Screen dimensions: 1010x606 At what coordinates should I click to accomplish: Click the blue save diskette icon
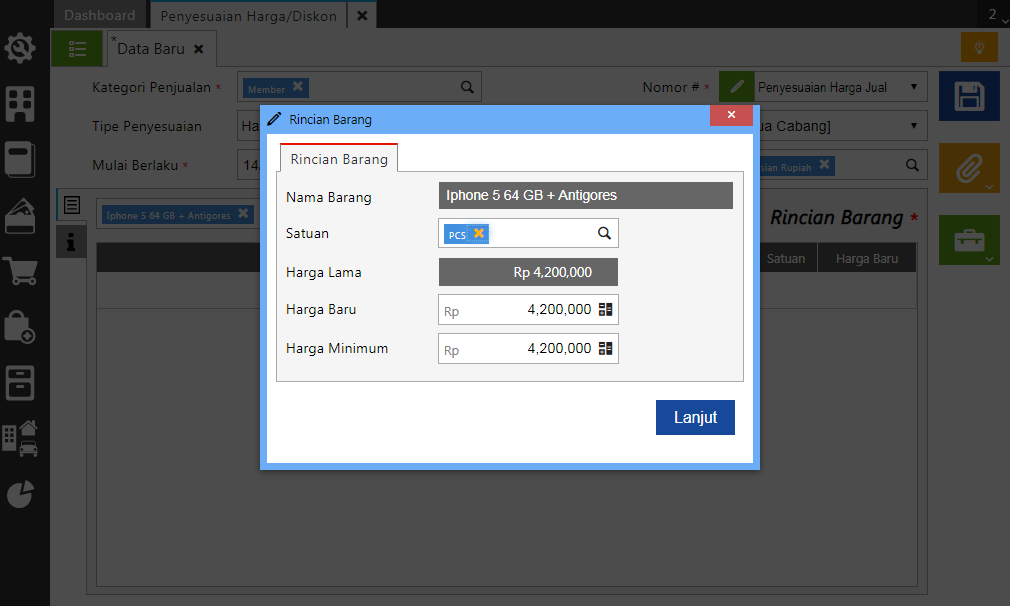click(x=969, y=97)
